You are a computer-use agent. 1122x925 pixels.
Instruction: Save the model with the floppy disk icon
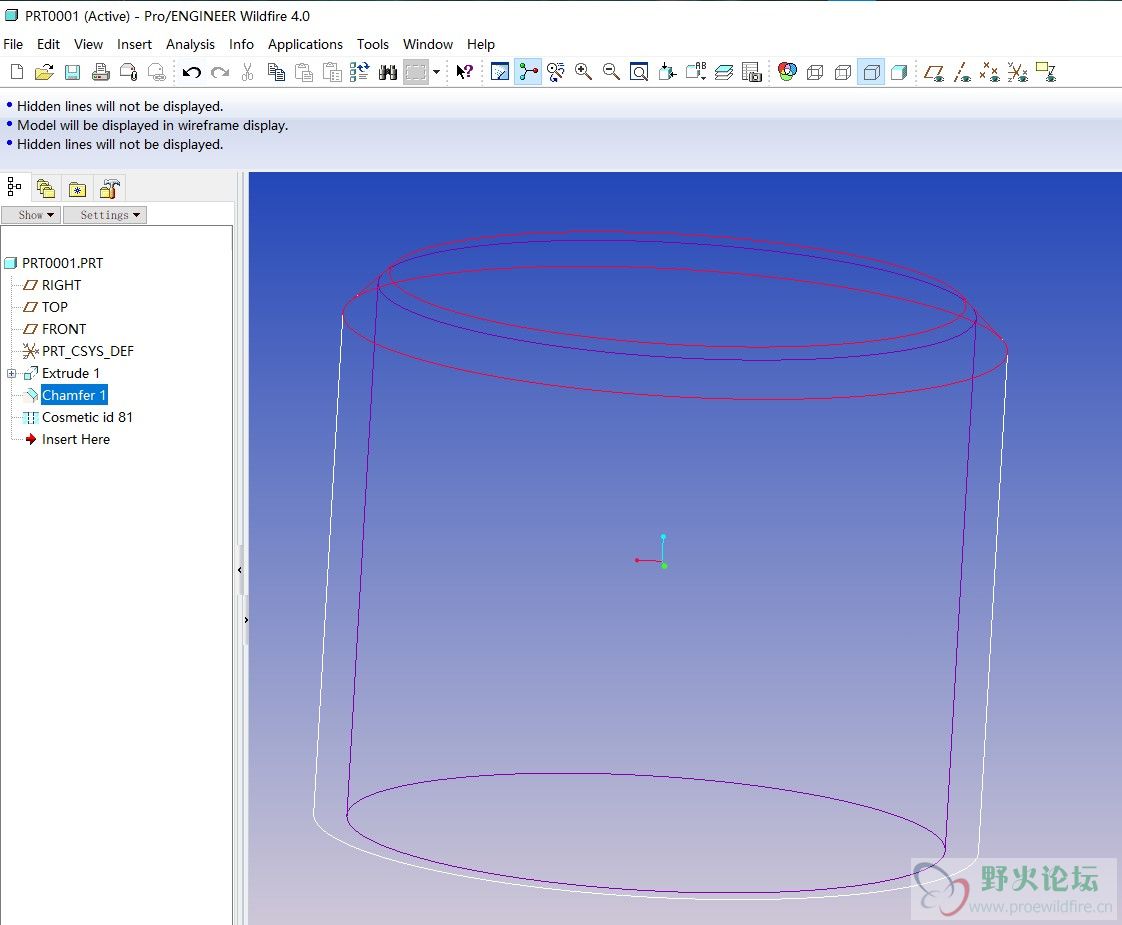point(72,72)
